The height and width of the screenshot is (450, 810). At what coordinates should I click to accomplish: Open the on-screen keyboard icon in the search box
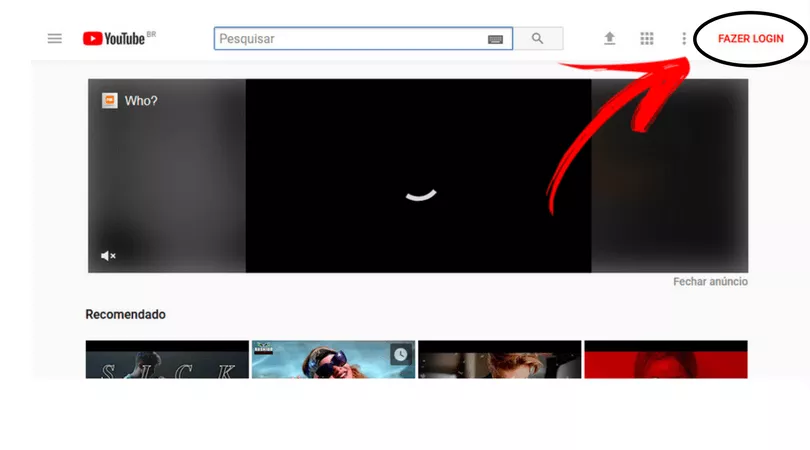495,39
